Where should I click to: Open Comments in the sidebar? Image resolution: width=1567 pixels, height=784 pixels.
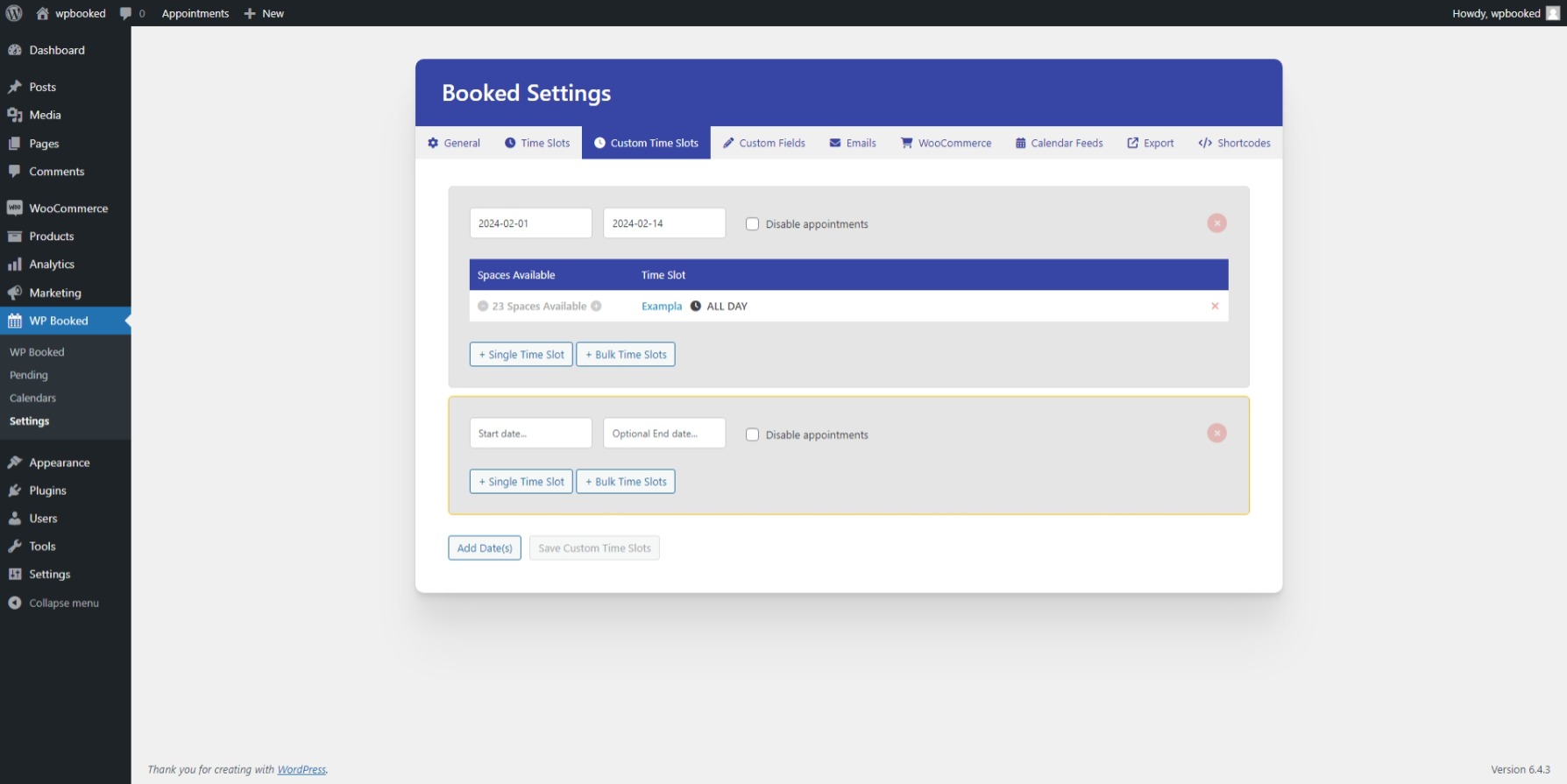point(66,172)
